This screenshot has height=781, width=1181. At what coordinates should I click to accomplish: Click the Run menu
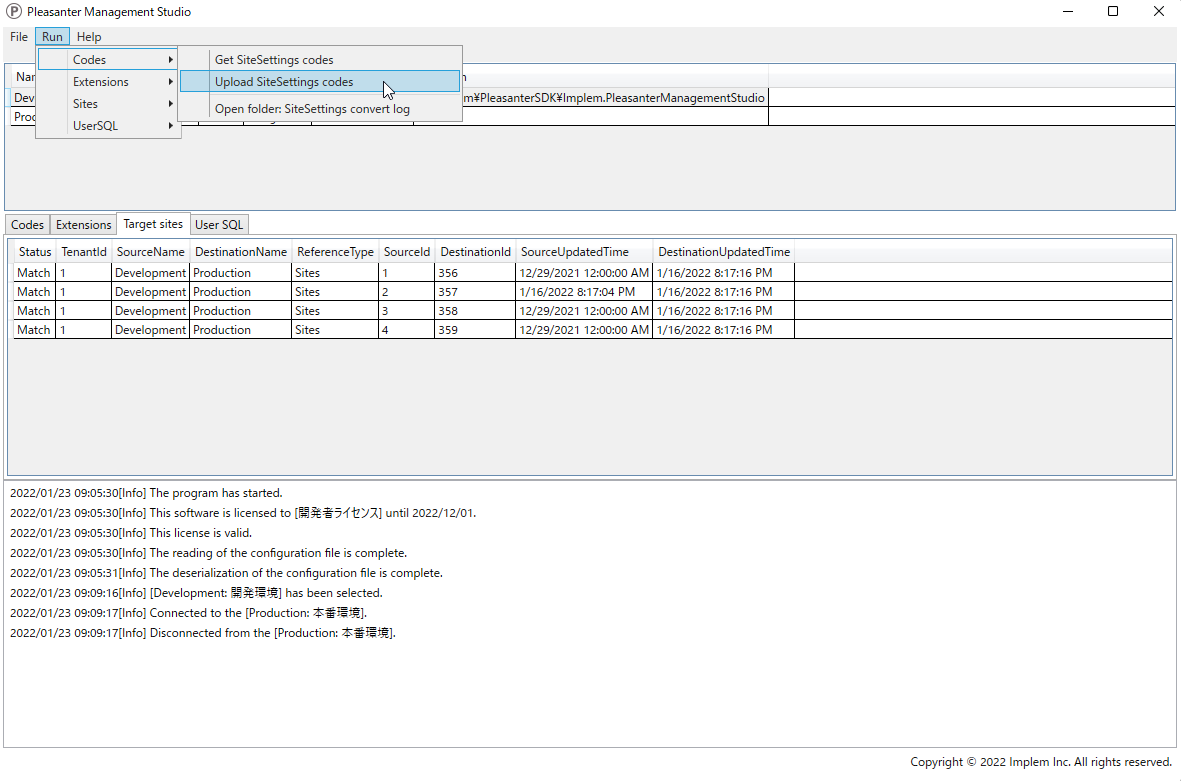coord(52,37)
